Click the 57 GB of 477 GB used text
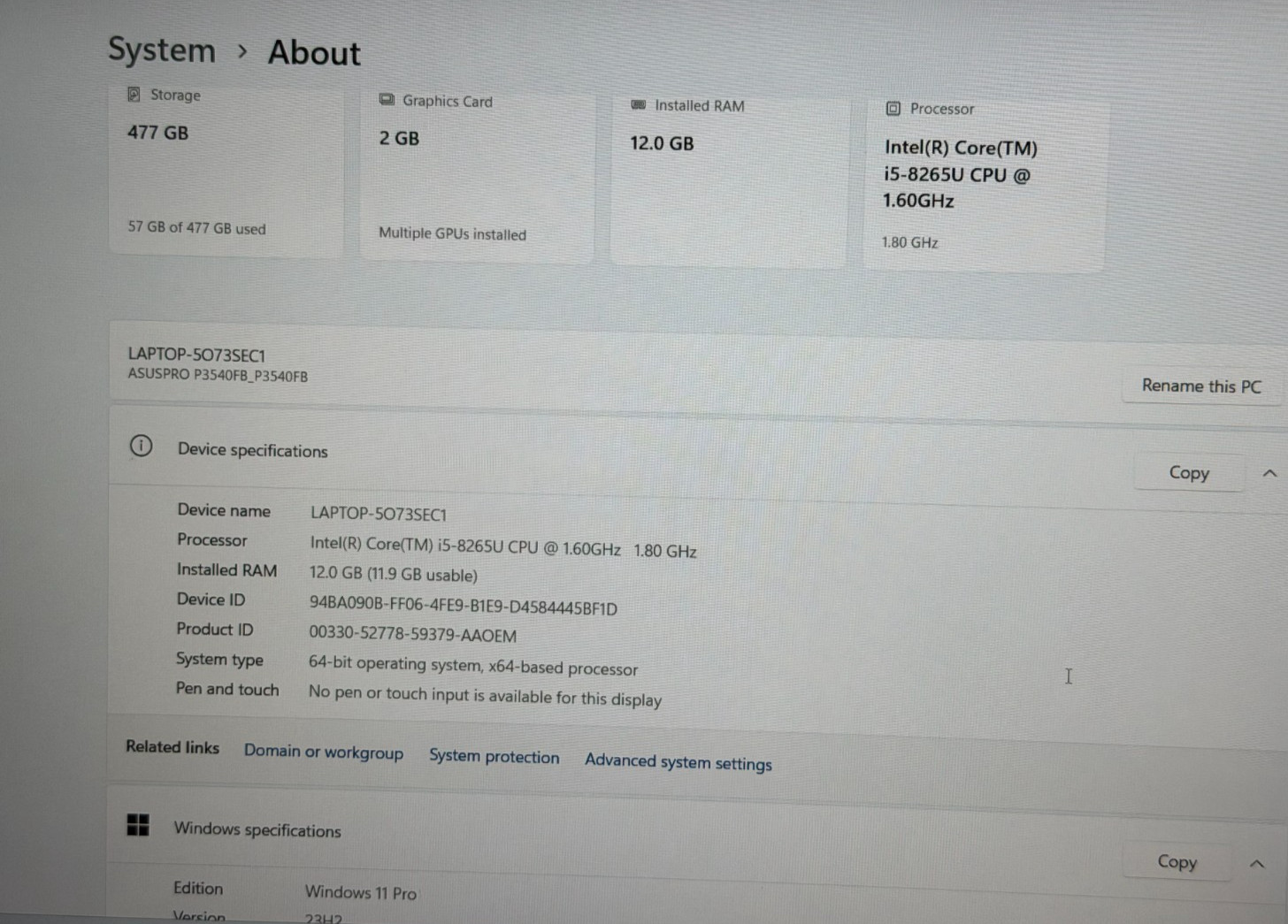This screenshot has height=924, width=1288. tap(196, 227)
